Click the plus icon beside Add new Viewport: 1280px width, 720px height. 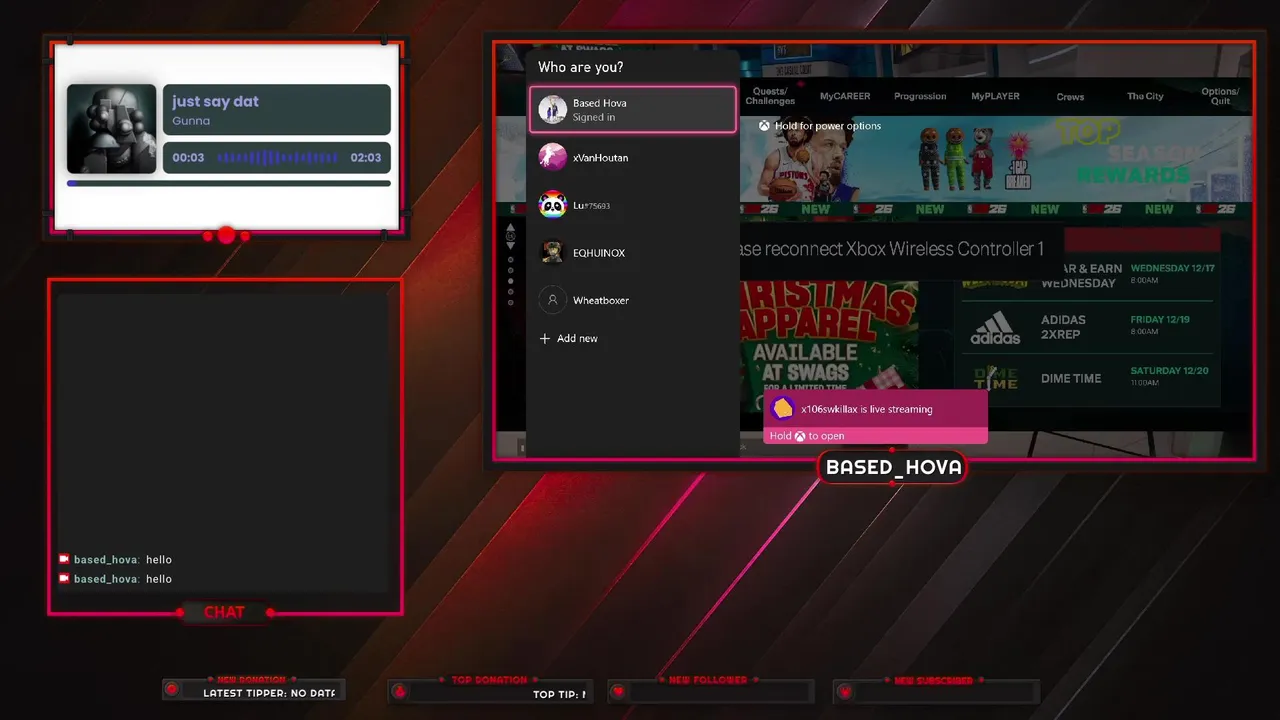pos(545,339)
